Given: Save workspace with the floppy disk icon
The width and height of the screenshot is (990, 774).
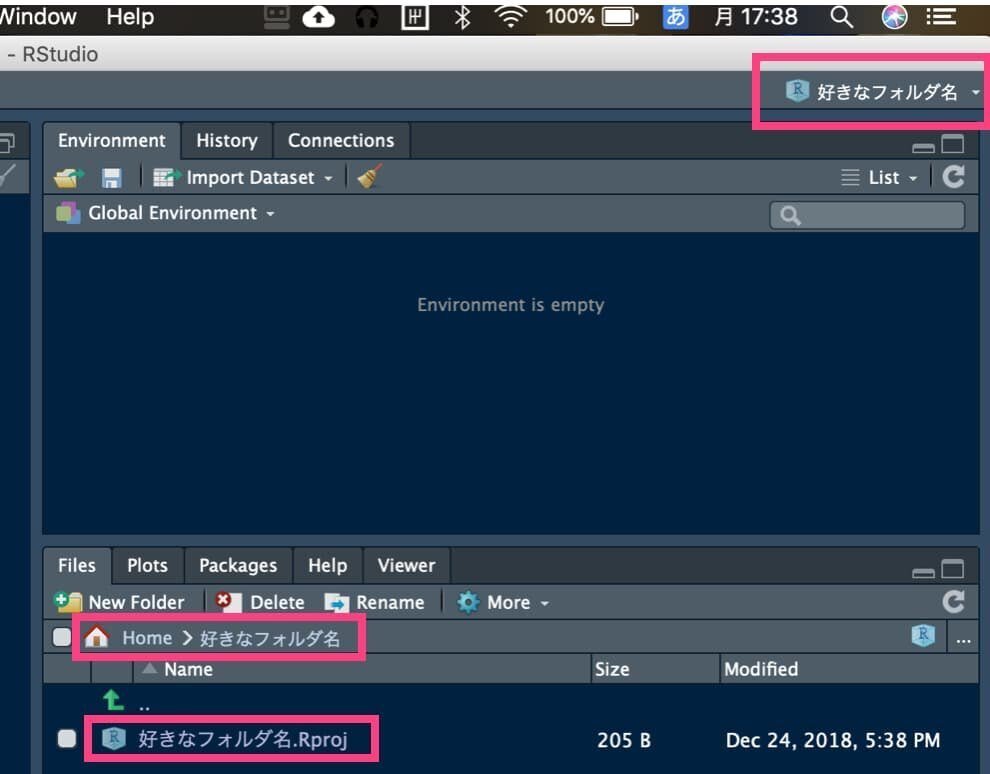Looking at the screenshot, I should 111,178.
